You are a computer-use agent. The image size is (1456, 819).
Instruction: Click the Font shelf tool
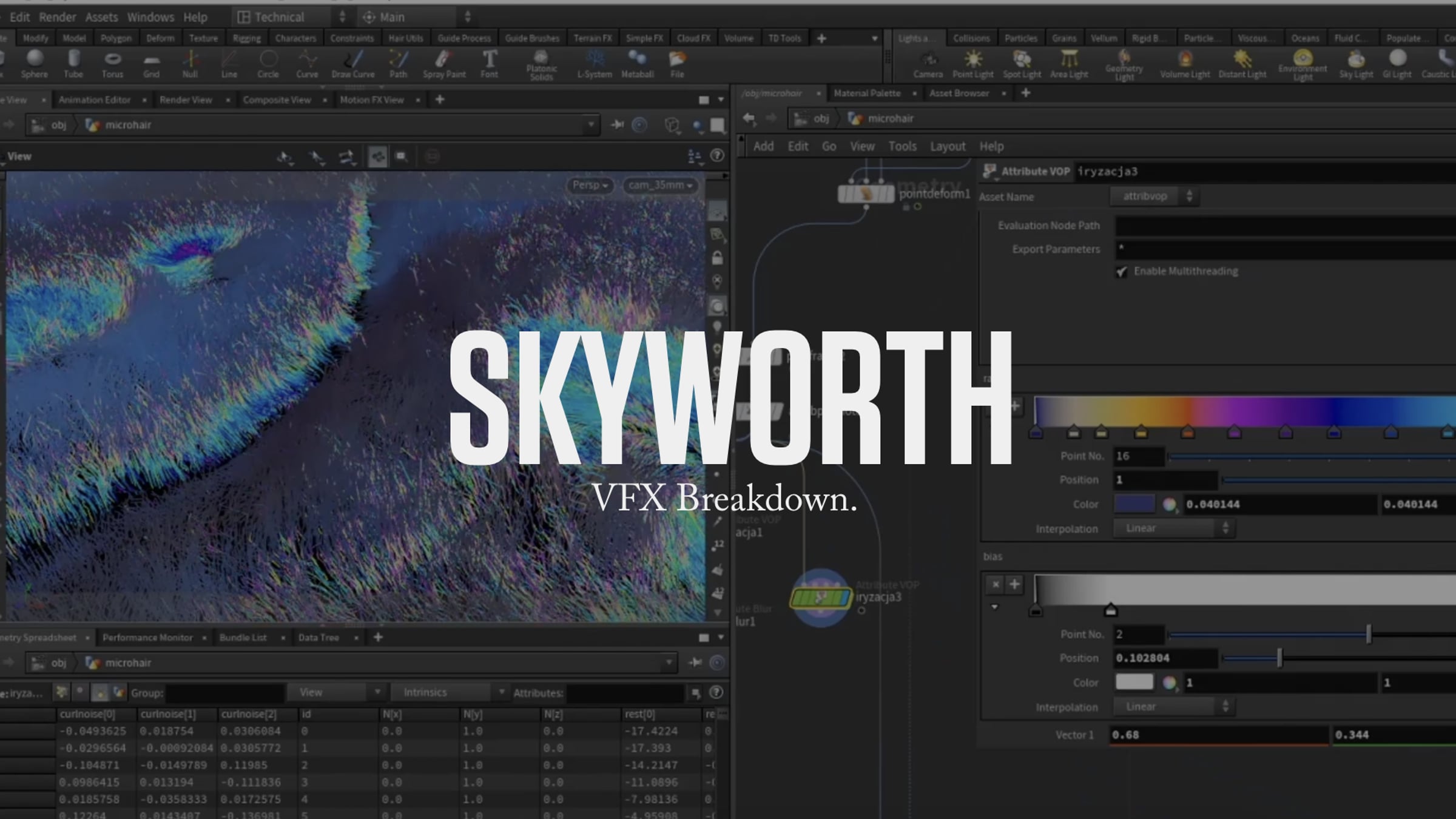pos(489,64)
